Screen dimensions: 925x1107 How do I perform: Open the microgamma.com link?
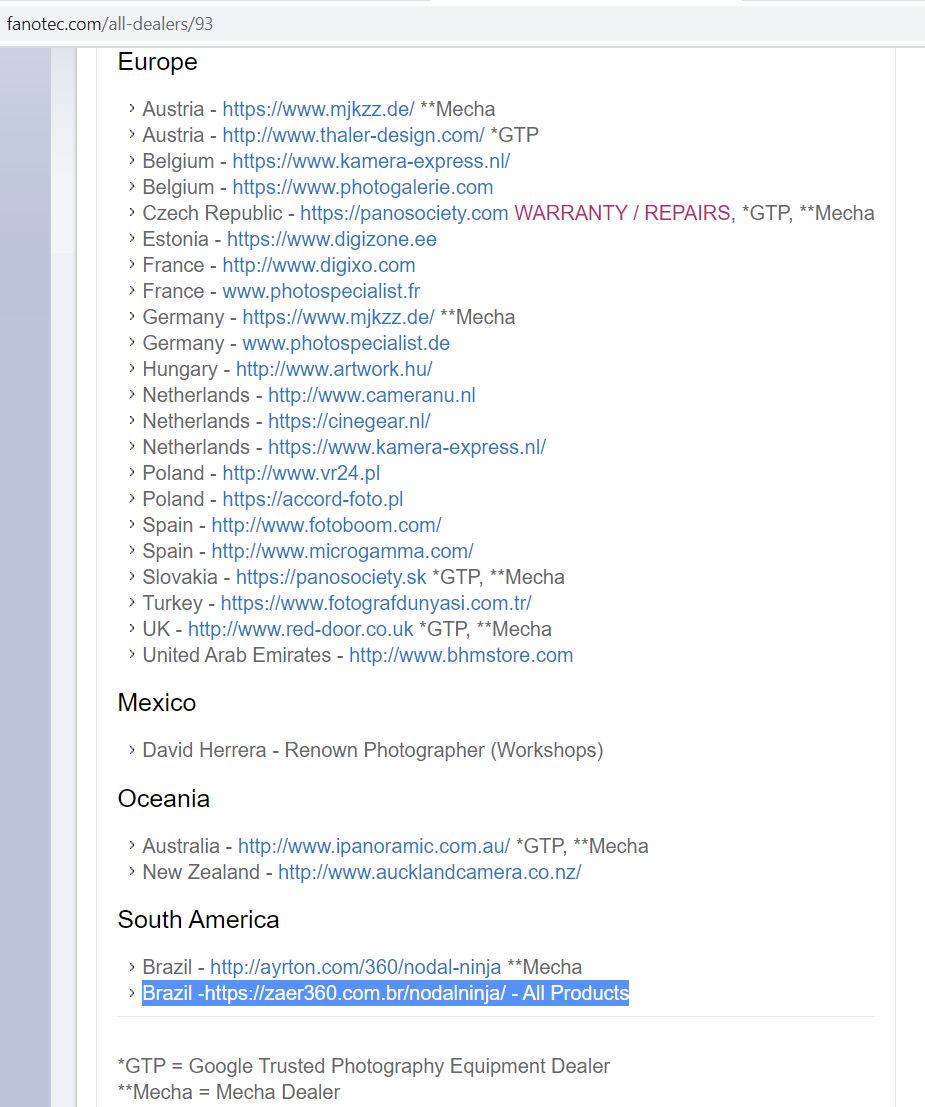pyautogui.click(x=342, y=552)
